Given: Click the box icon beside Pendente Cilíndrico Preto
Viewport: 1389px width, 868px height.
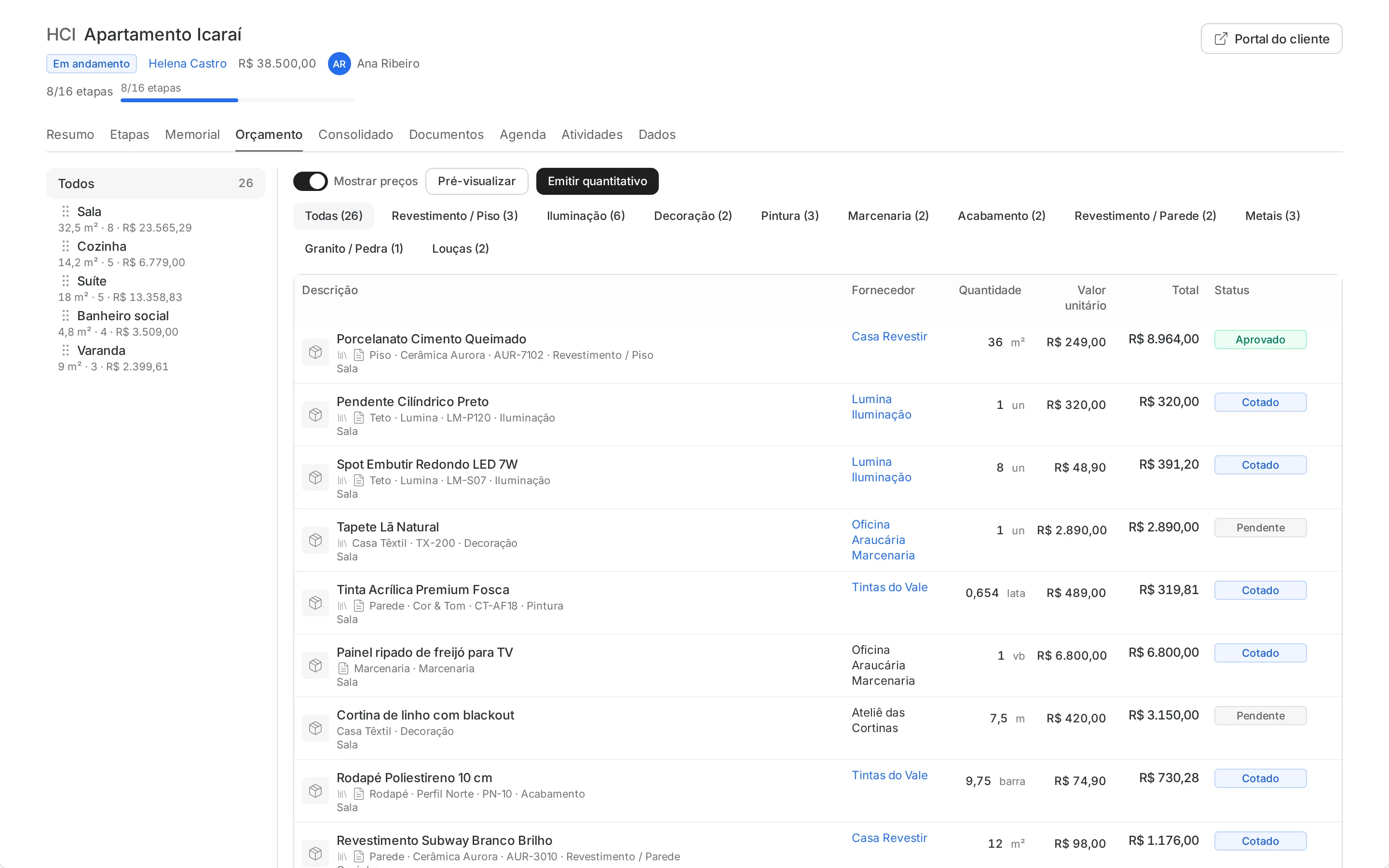Looking at the screenshot, I should pyautogui.click(x=315, y=415).
